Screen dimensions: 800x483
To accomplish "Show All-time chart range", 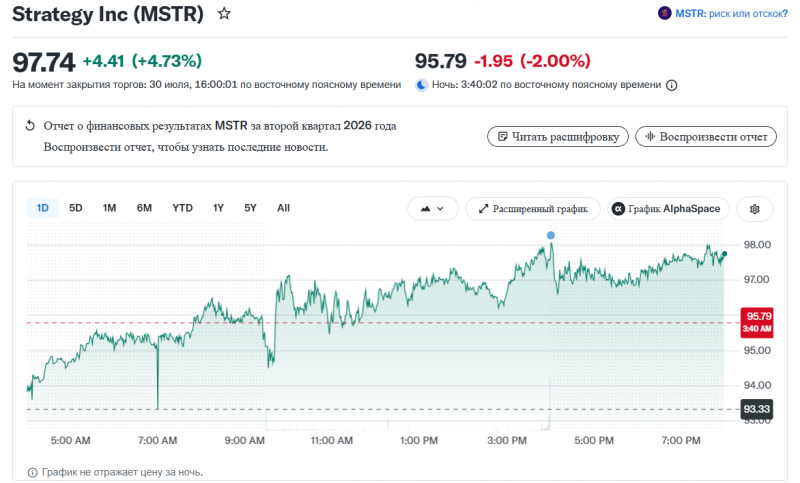I will click(x=283, y=208).
